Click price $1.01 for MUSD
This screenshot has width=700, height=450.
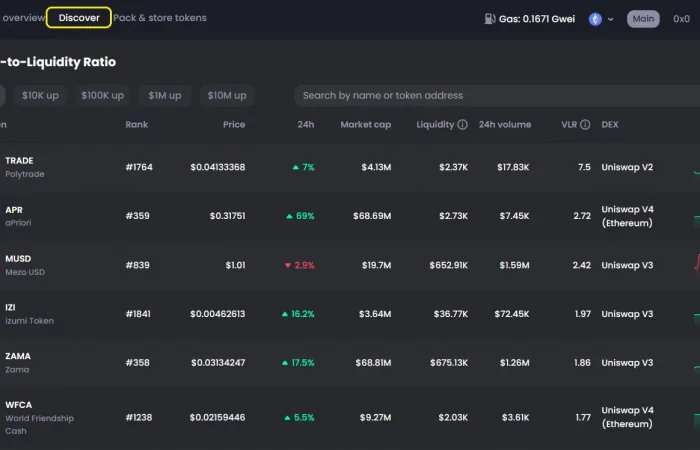pyautogui.click(x=235, y=265)
